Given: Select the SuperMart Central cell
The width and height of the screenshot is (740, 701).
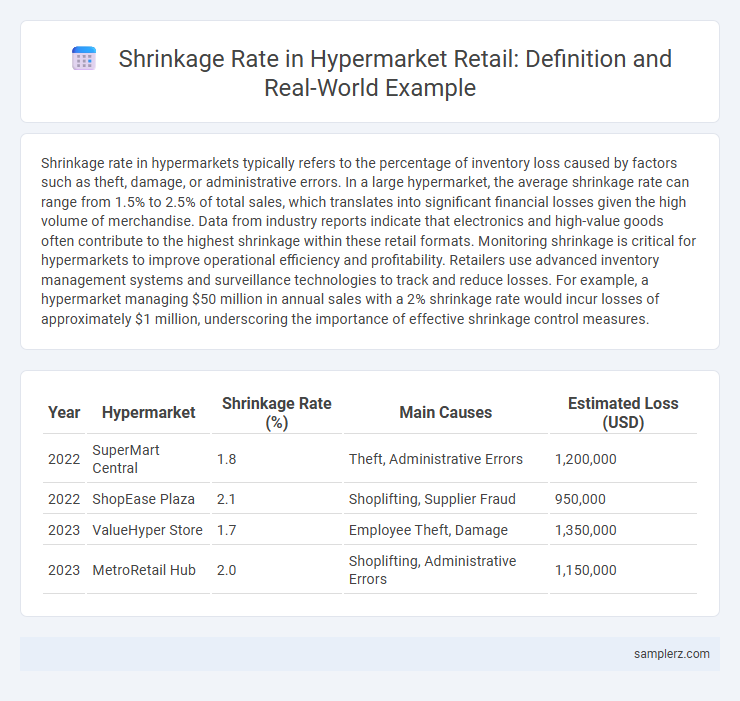Looking at the screenshot, I should click(148, 459).
